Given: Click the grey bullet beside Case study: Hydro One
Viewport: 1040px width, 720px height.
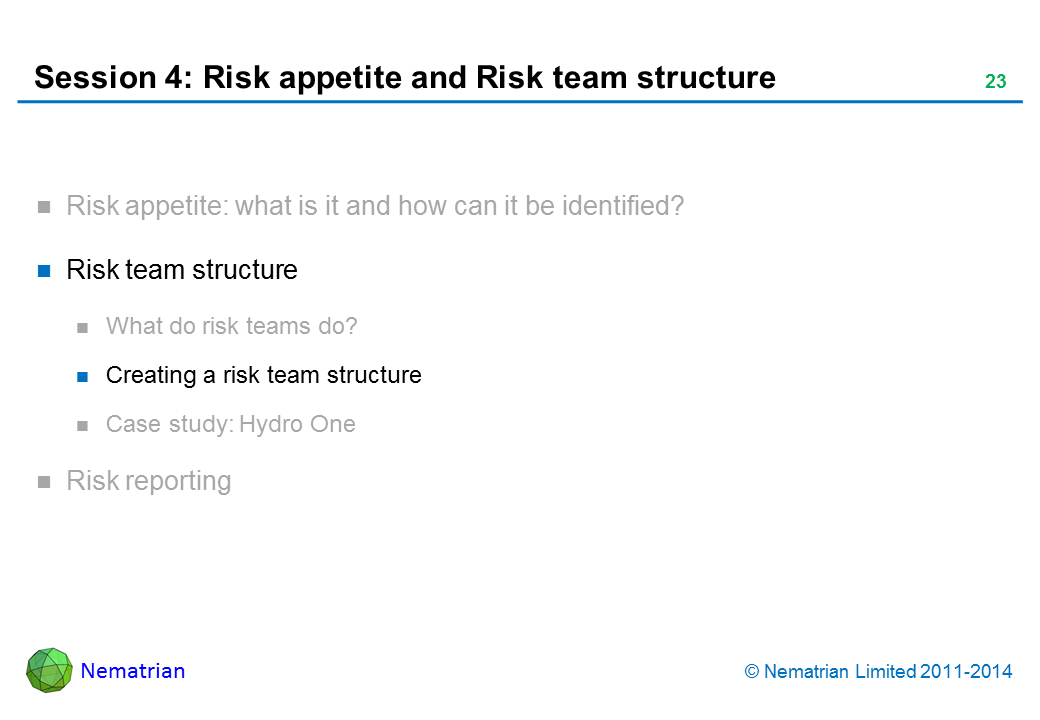Looking at the screenshot, I should 84,425.
